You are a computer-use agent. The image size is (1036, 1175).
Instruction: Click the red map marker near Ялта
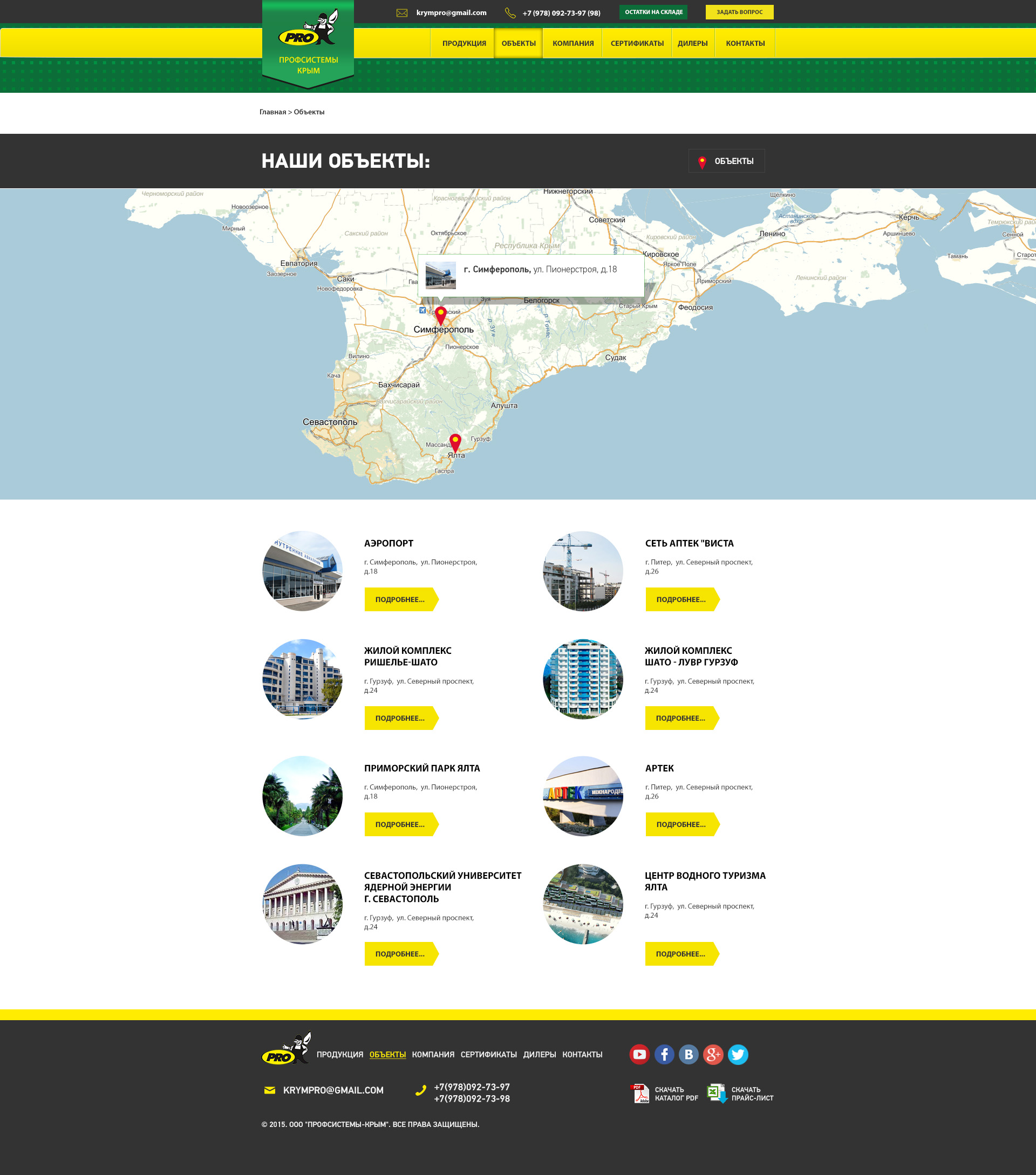point(455,442)
